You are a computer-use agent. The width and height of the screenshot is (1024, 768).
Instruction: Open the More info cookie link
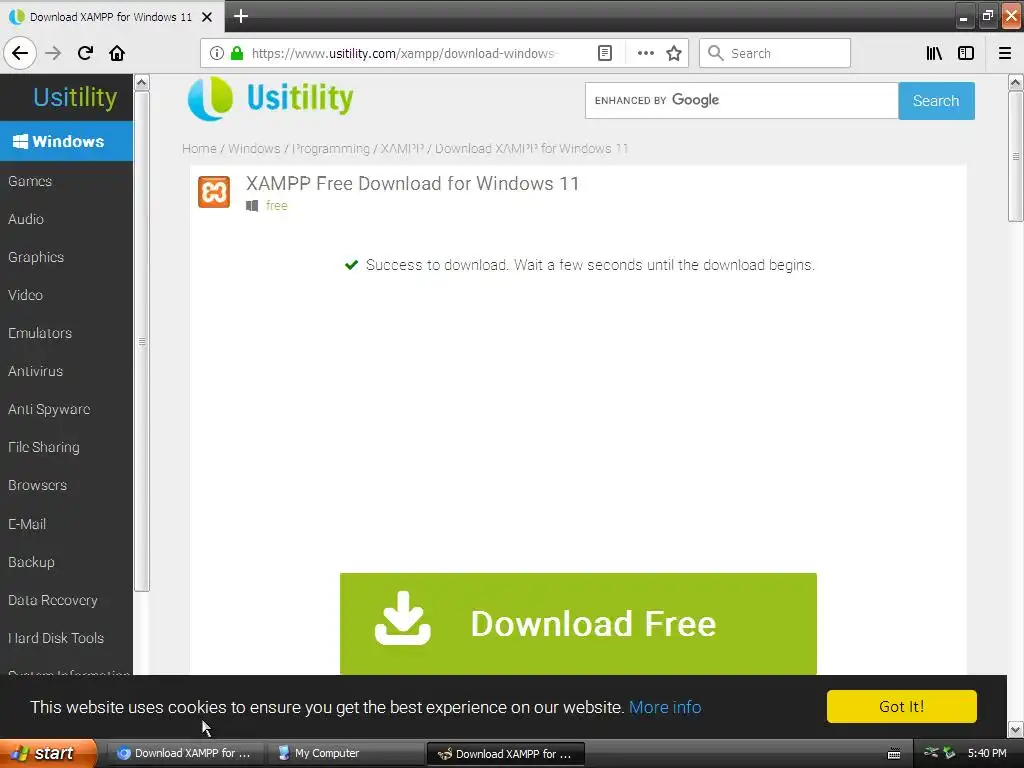pos(665,707)
